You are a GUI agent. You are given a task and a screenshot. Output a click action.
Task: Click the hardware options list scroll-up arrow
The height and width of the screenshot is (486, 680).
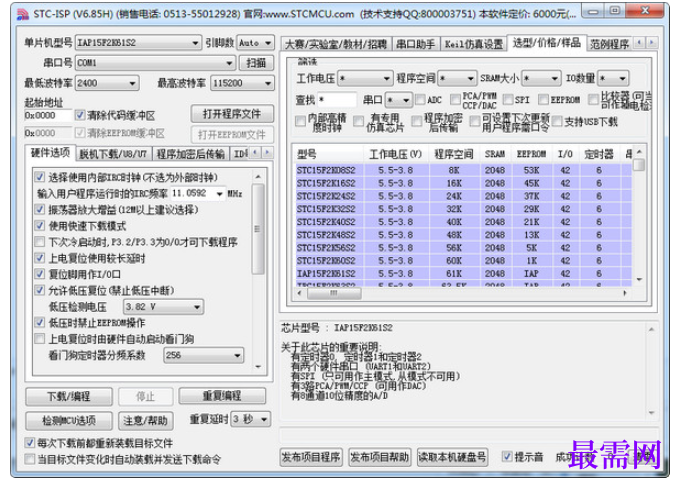coord(258,177)
